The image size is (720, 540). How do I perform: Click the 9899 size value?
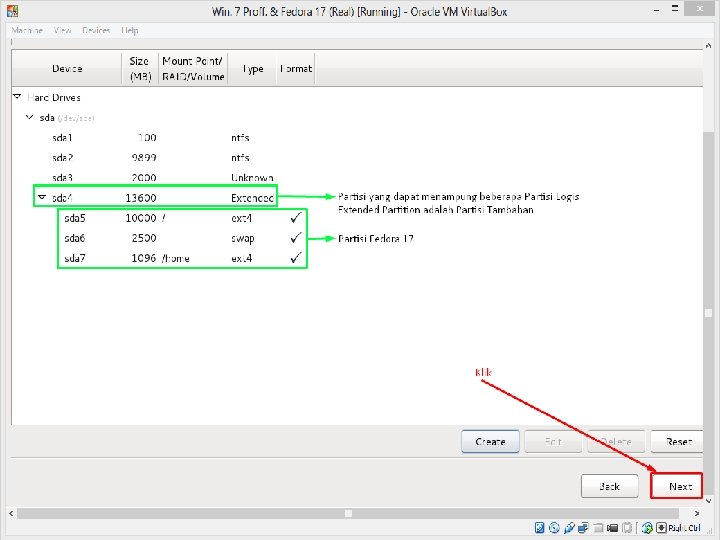144,158
